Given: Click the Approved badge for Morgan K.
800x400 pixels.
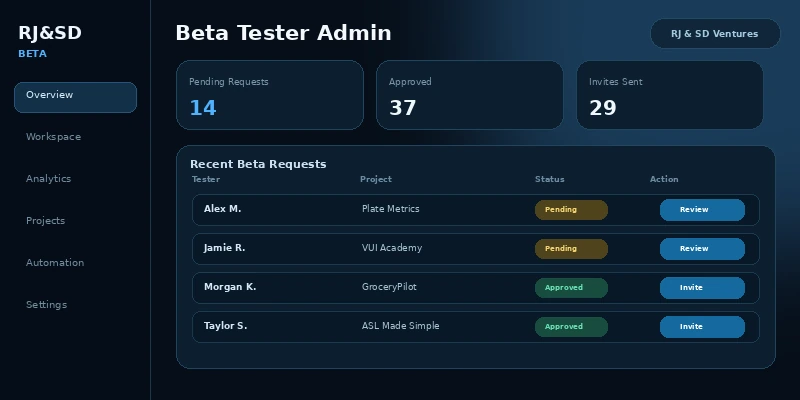Looking at the screenshot, I should [571, 288].
